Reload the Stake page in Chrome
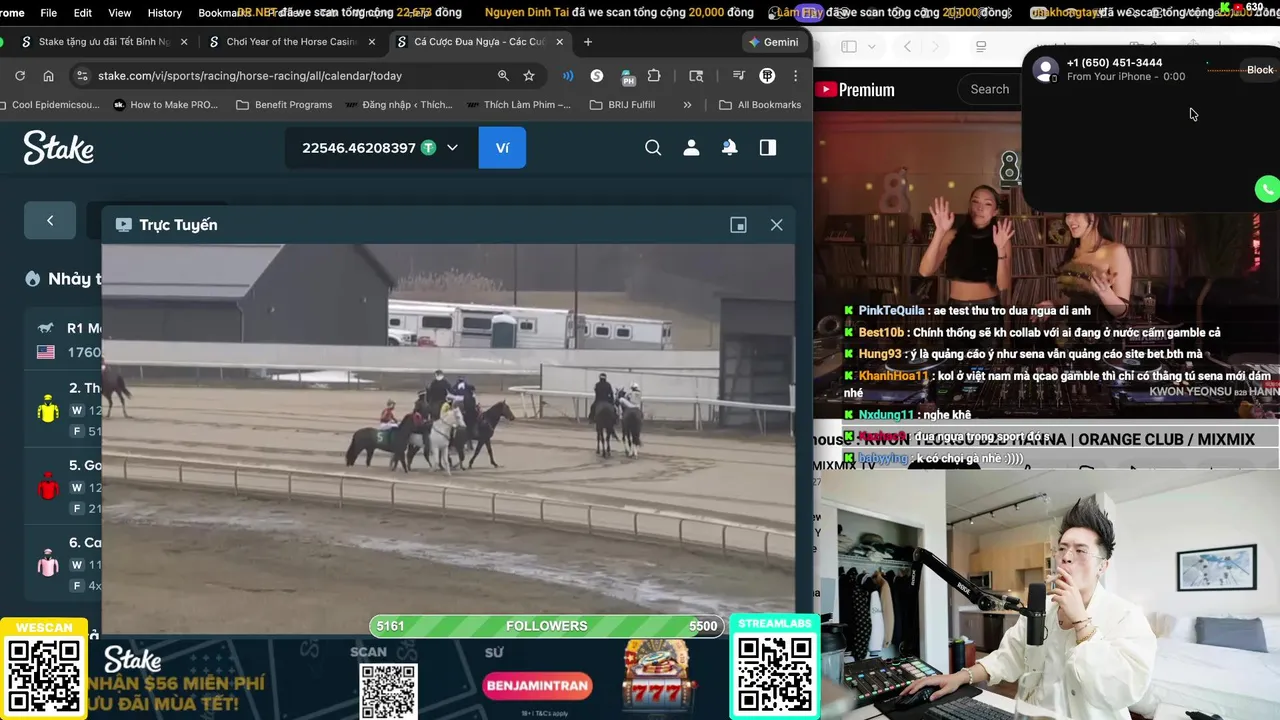 (20, 76)
